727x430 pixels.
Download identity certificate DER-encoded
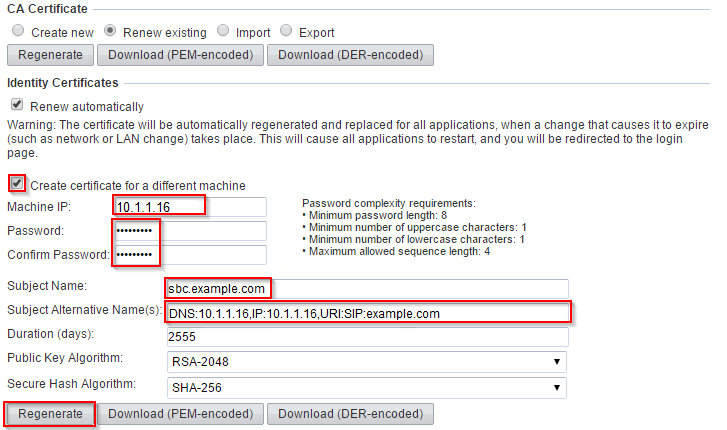(351, 414)
